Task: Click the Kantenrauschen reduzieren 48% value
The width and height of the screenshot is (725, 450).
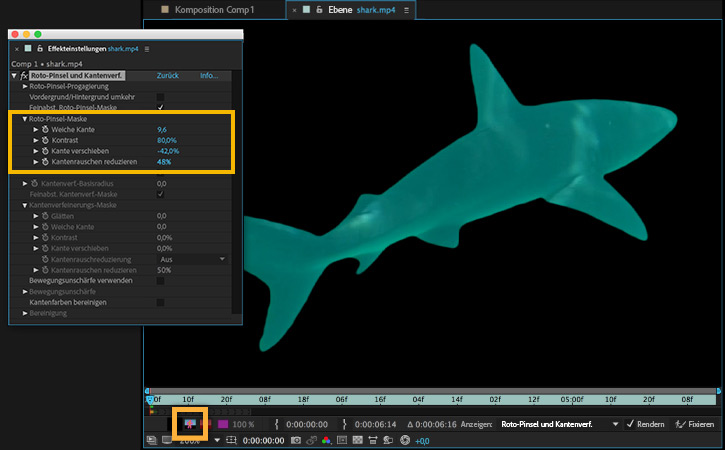Action: click(164, 162)
